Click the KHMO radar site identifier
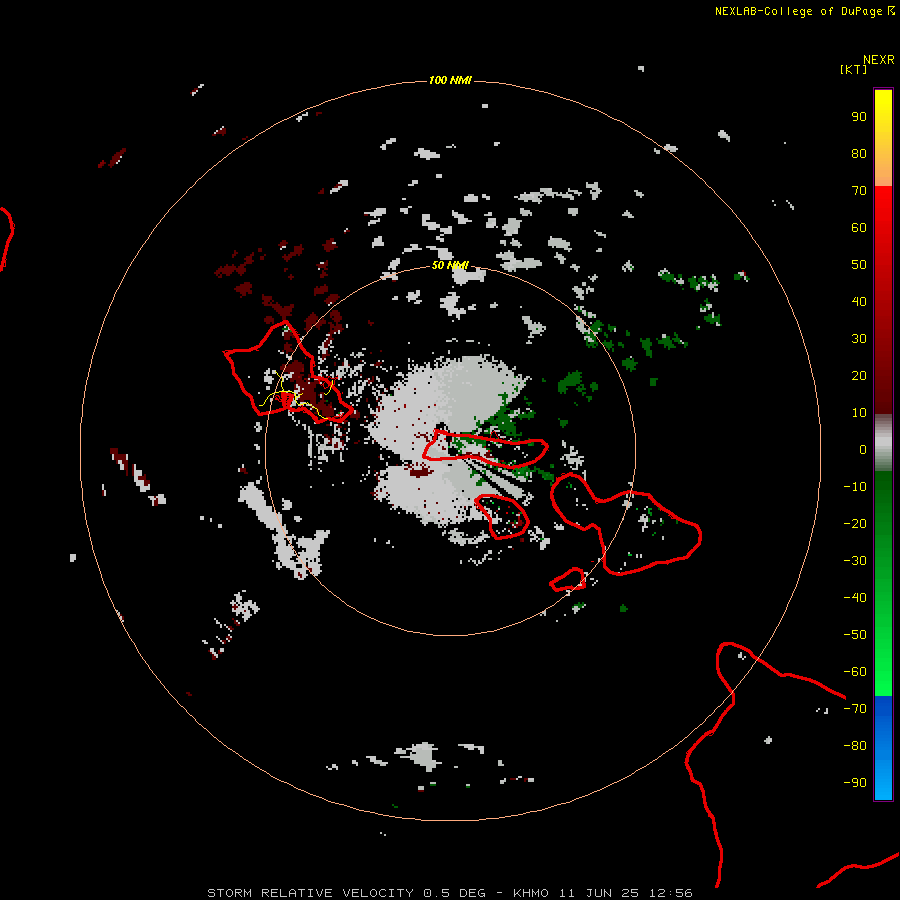The width and height of the screenshot is (900, 900). click(x=531, y=893)
